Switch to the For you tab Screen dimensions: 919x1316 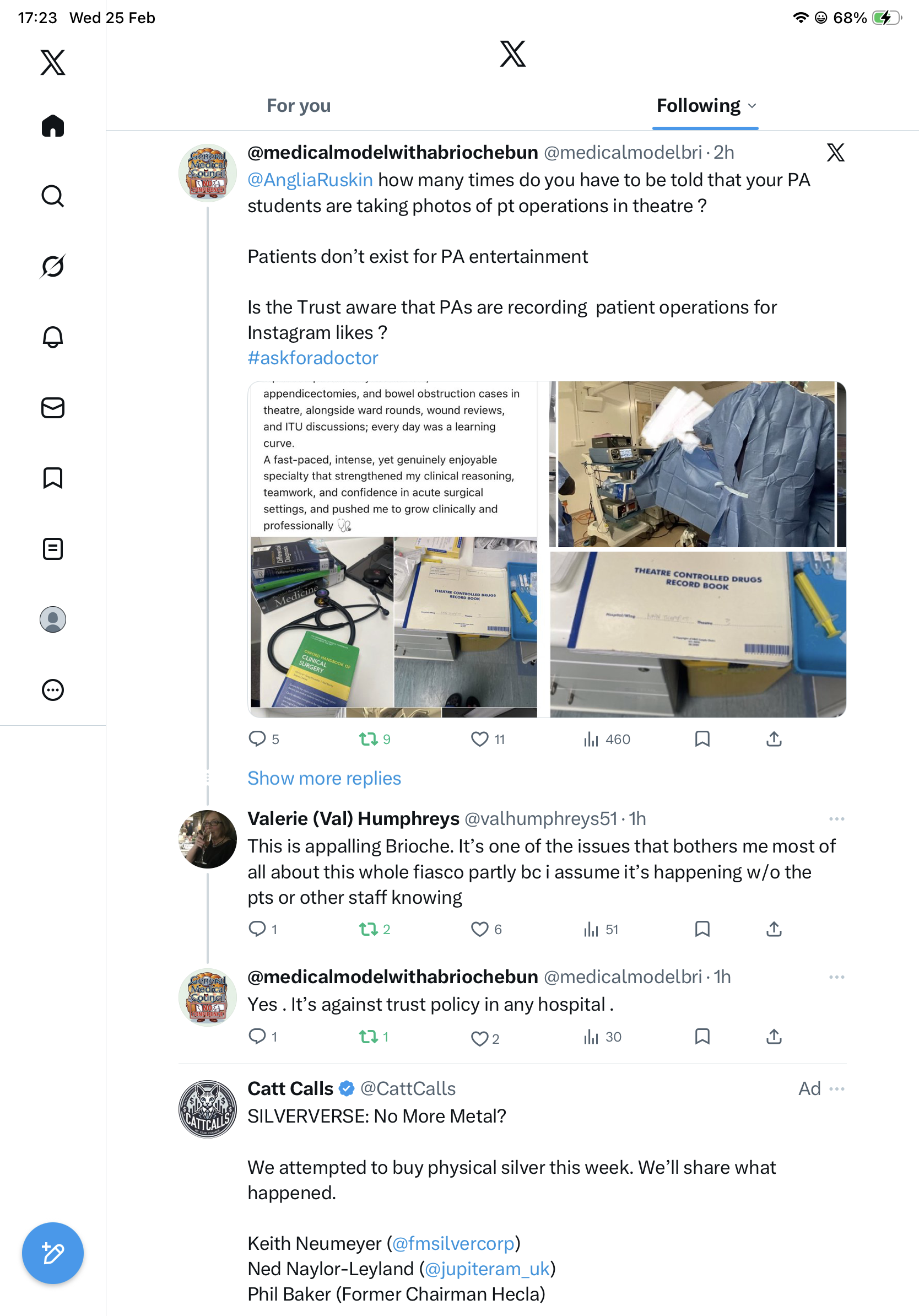pos(299,106)
